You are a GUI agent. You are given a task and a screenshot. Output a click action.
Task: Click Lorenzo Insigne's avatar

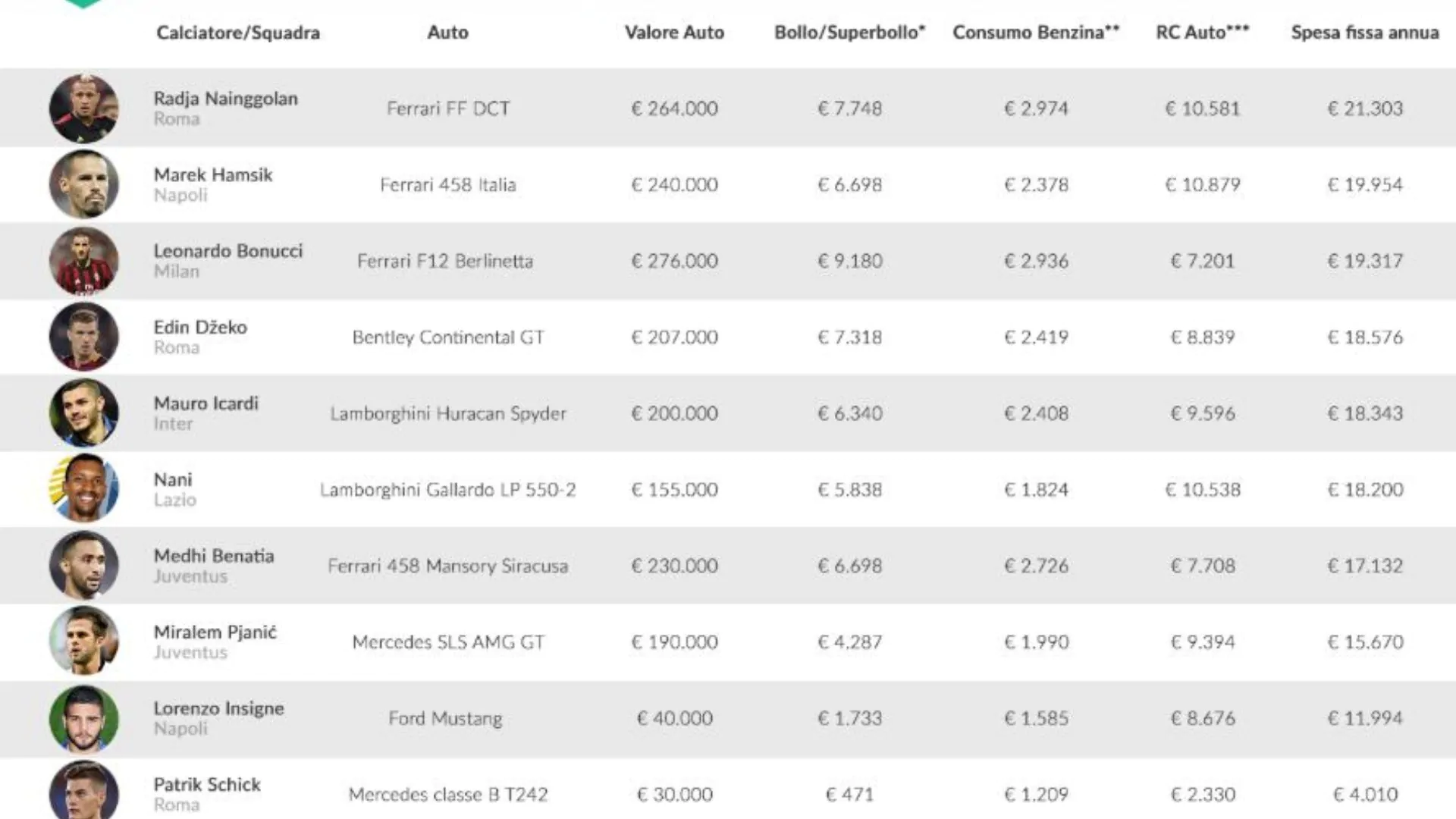pyautogui.click(x=83, y=718)
